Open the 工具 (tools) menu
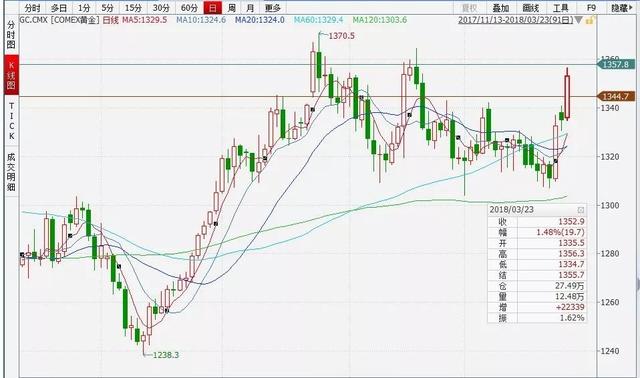The width and height of the screenshot is (640, 378). tap(560, 8)
